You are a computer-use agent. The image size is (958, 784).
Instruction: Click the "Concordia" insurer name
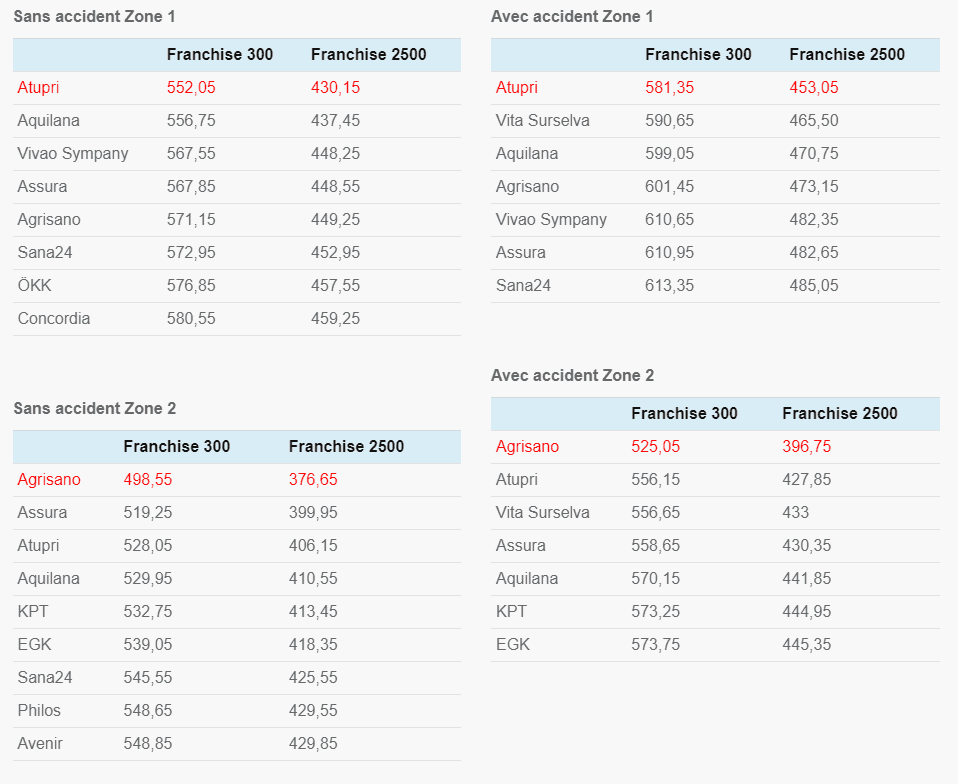[54, 318]
